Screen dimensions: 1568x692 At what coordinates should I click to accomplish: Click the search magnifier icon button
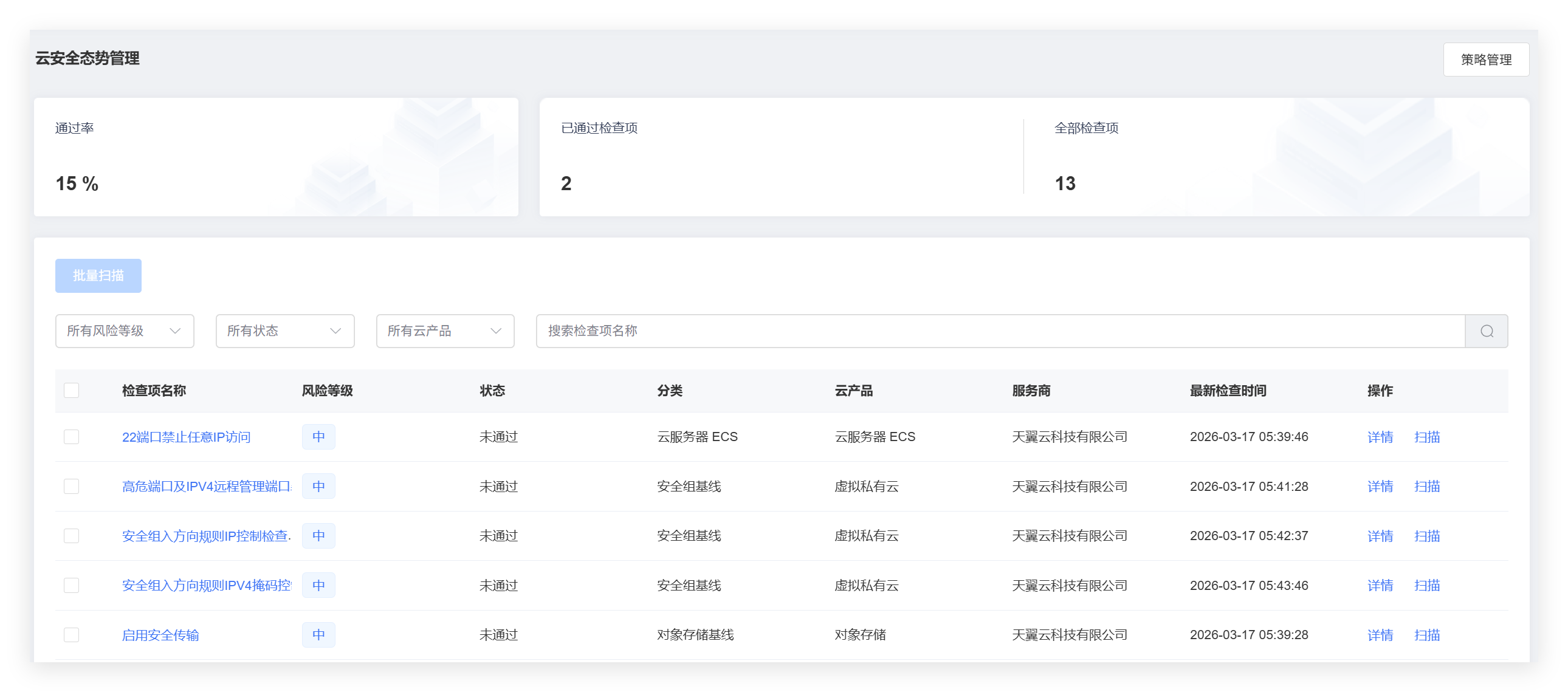1487,331
